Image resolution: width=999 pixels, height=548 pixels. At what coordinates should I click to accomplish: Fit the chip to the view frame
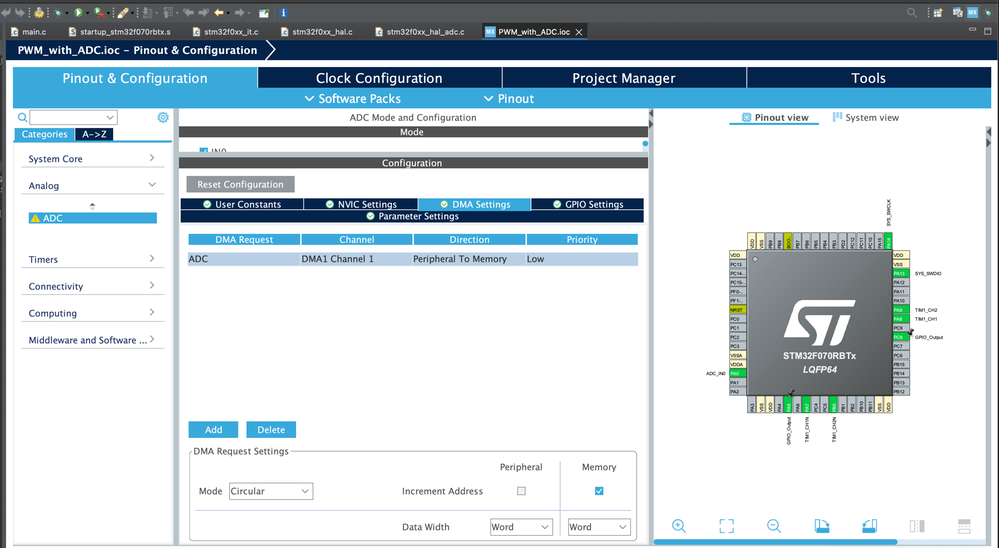[x=726, y=526]
